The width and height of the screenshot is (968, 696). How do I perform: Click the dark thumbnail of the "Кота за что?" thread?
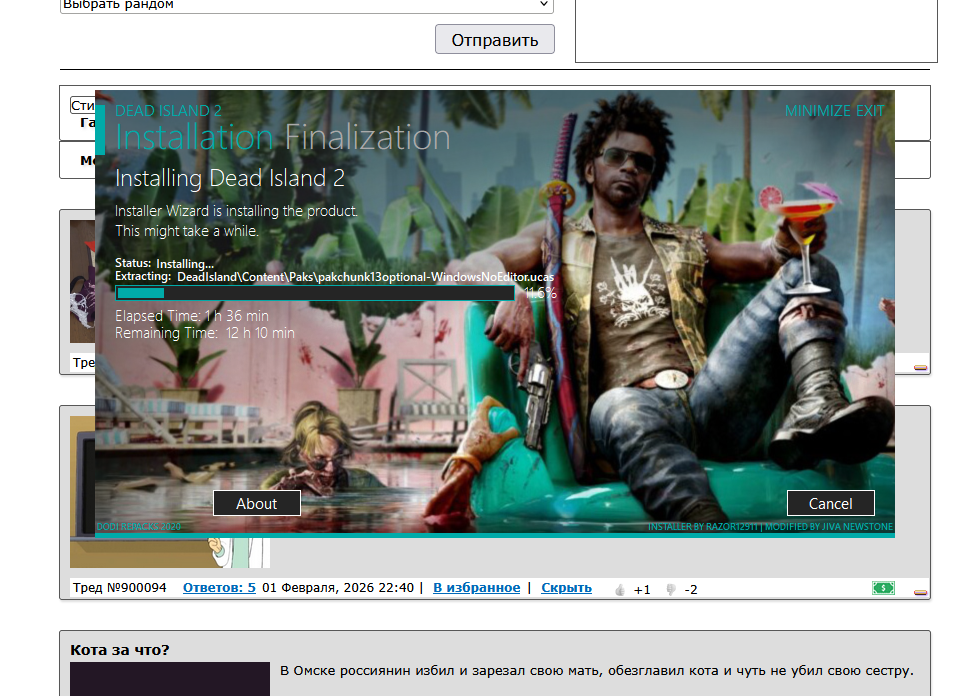169,679
